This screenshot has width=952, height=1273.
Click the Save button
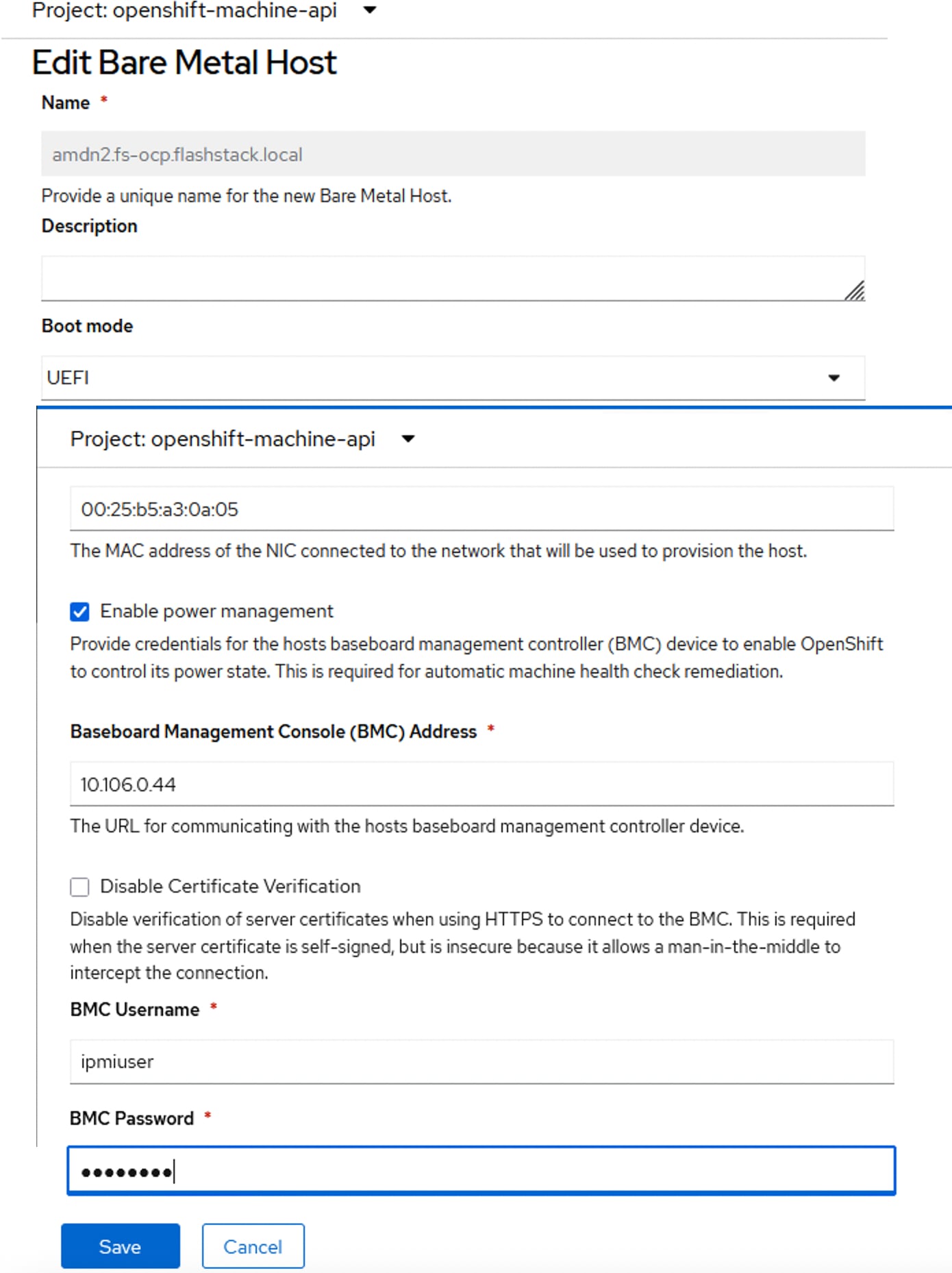pyautogui.click(x=120, y=1246)
